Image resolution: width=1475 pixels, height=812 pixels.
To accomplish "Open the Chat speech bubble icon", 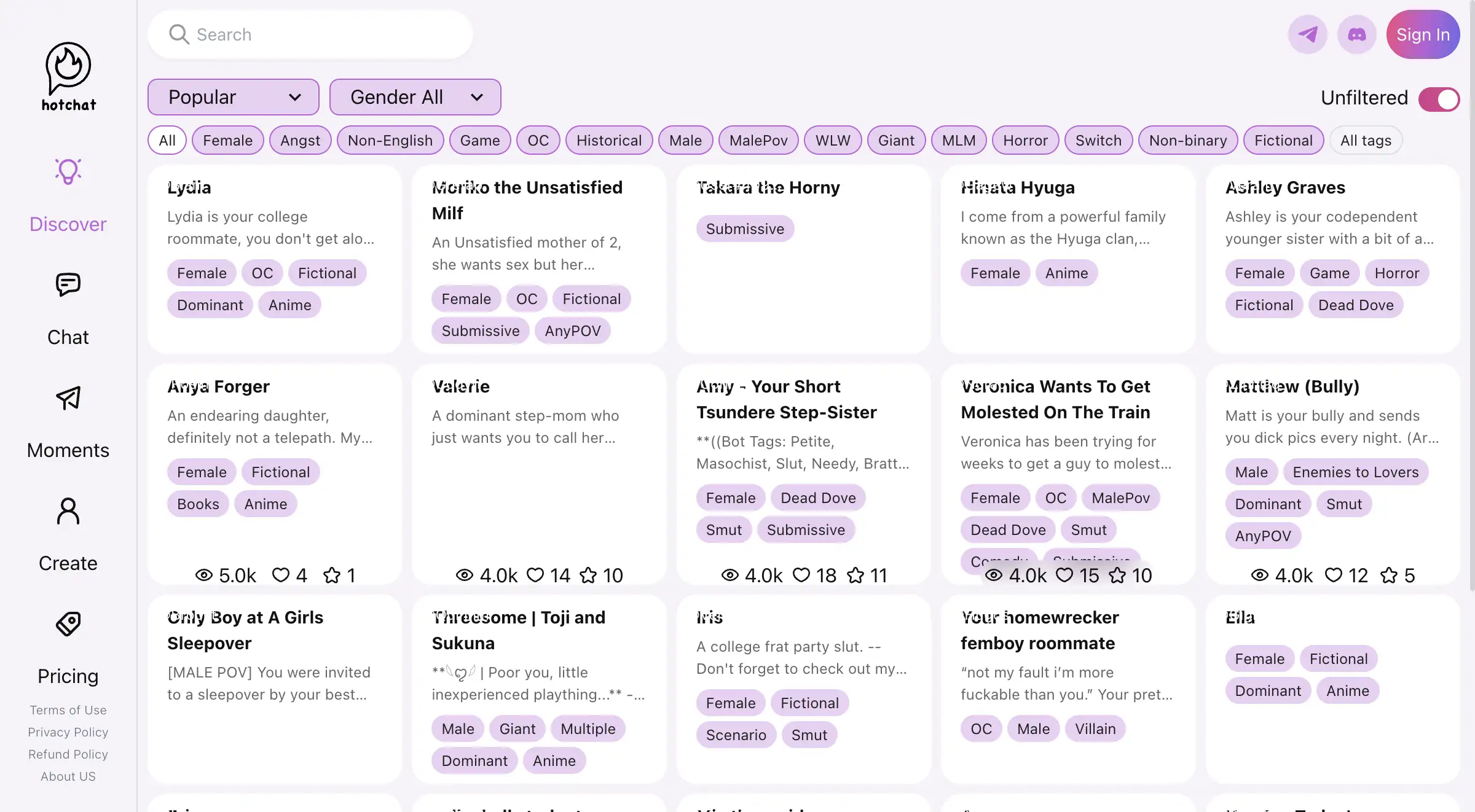I will [x=68, y=285].
